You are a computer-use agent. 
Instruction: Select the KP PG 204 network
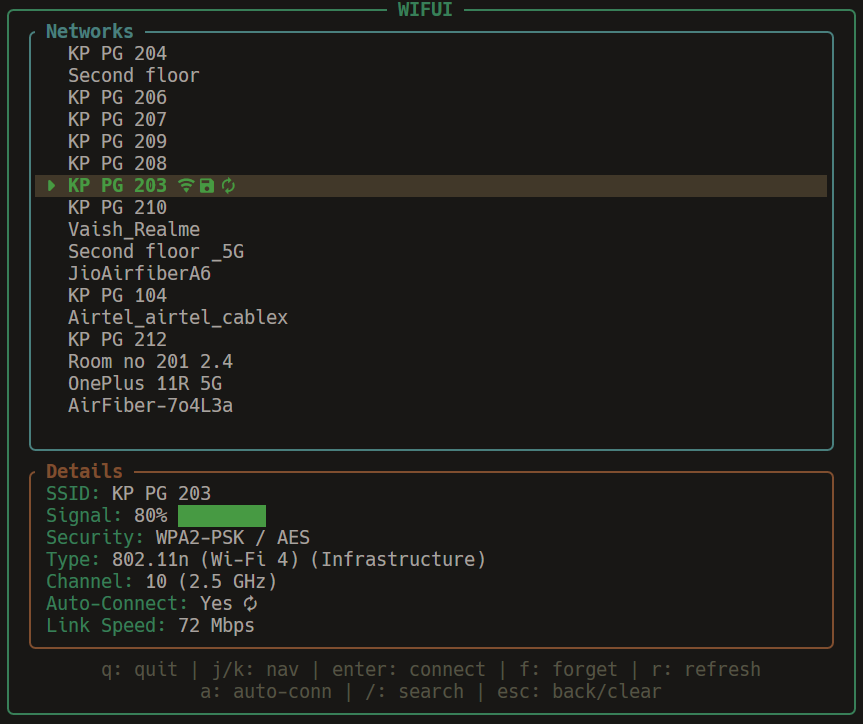coord(117,54)
